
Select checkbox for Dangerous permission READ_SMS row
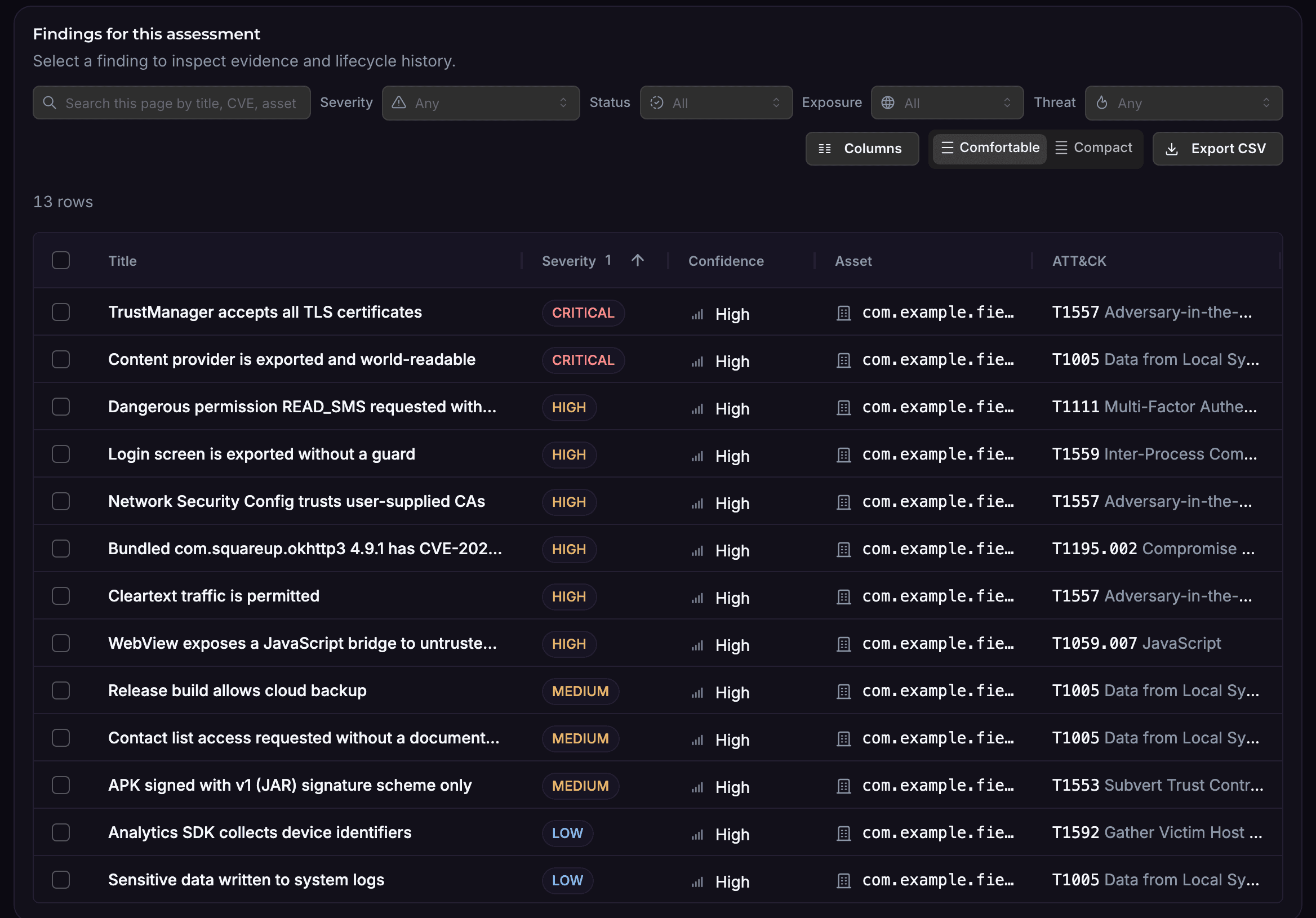pyautogui.click(x=61, y=406)
